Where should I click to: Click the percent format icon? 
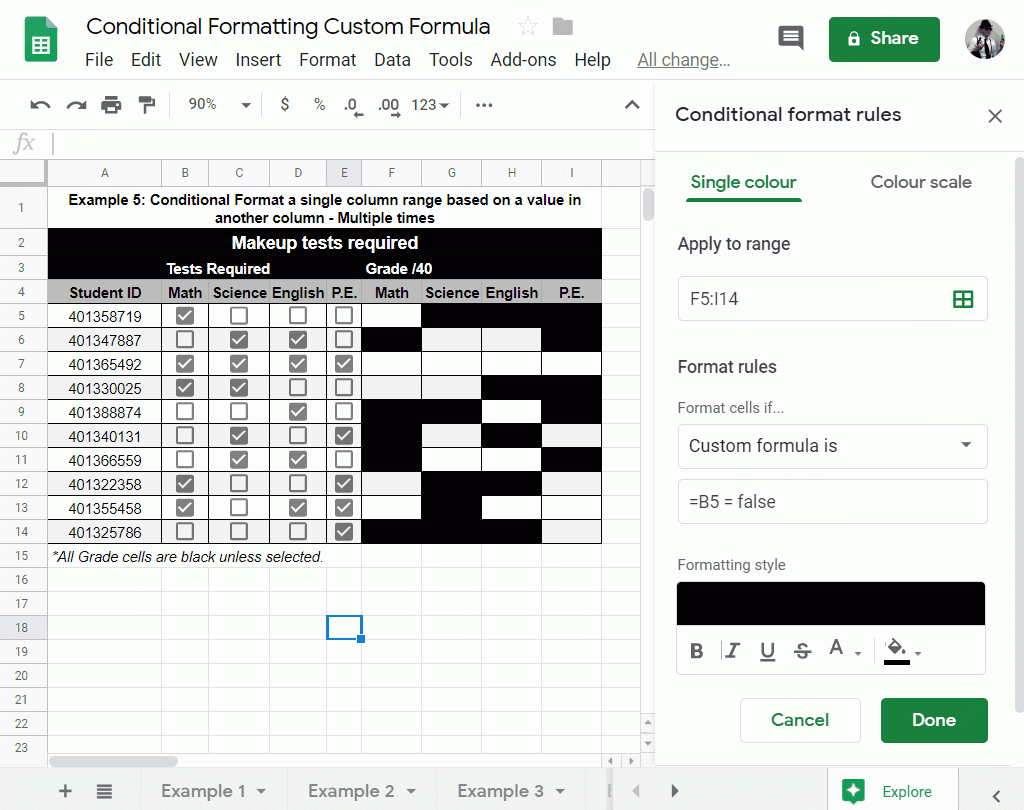(x=319, y=104)
